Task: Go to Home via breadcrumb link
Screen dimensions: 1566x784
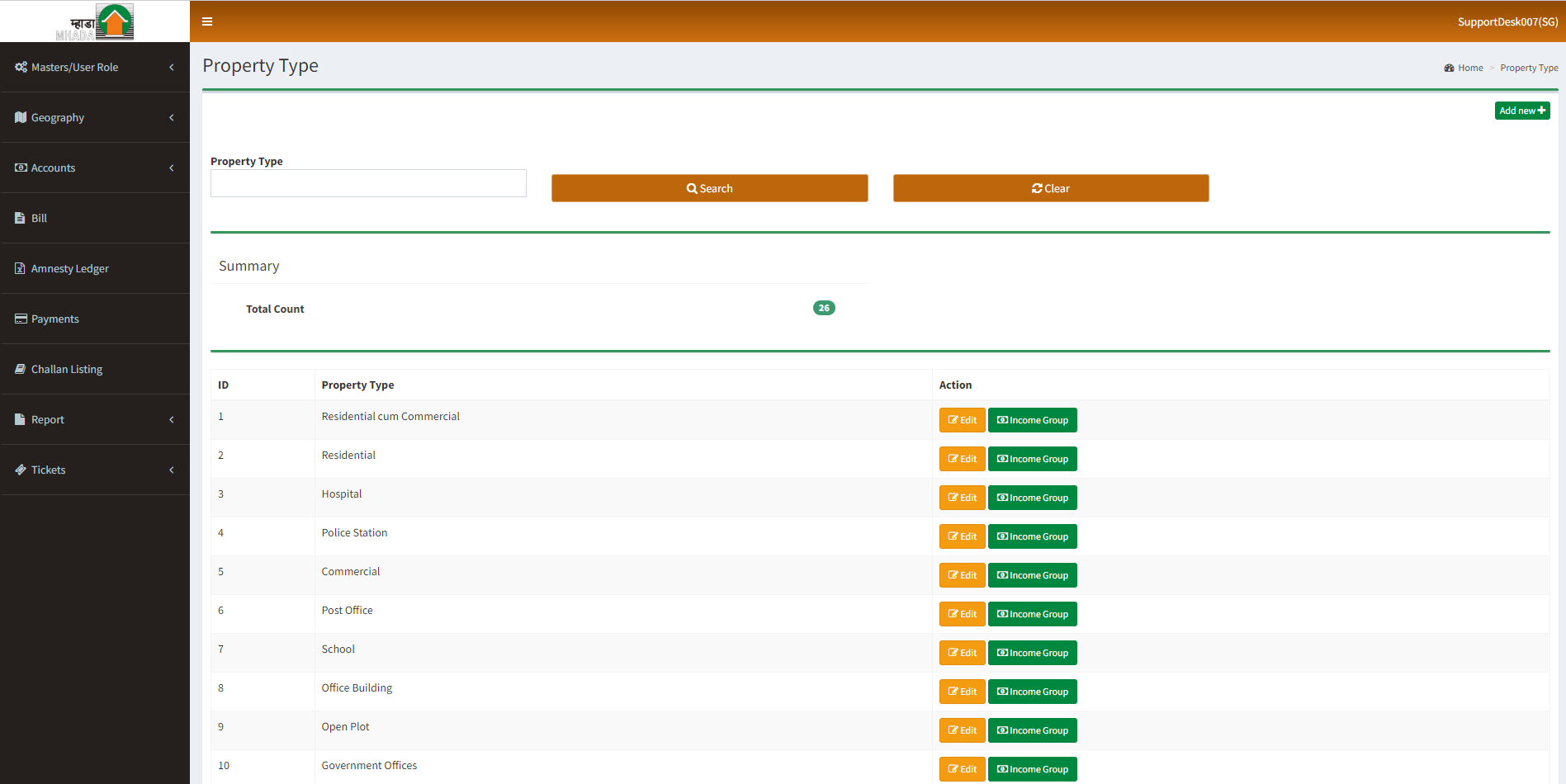Action: tap(1469, 68)
